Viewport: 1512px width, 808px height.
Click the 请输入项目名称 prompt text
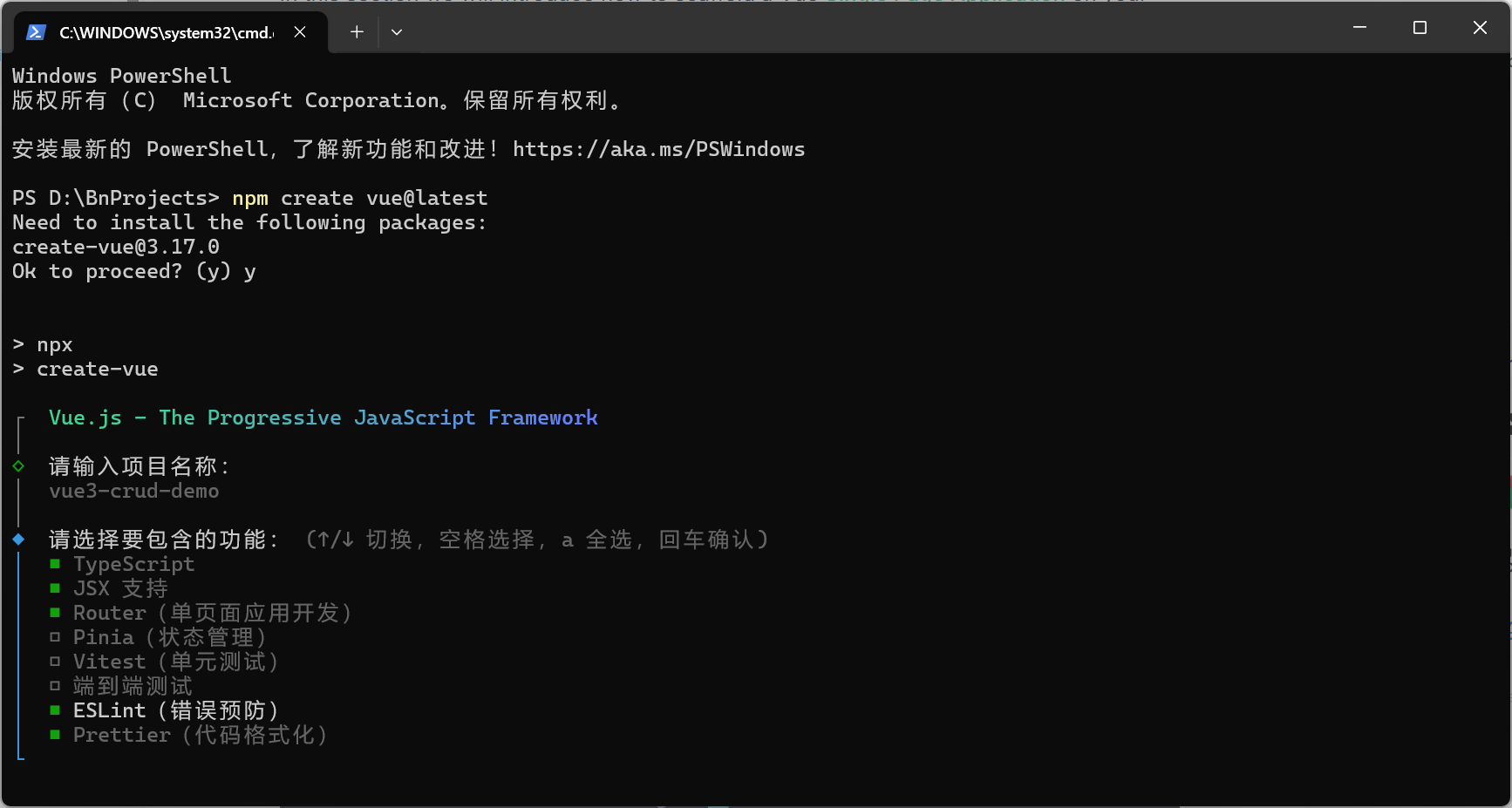(139, 466)
